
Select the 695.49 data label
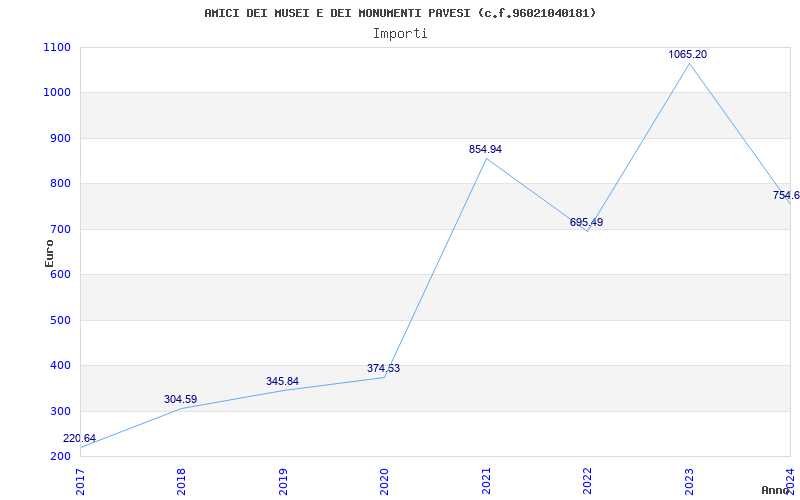[586, 222]
